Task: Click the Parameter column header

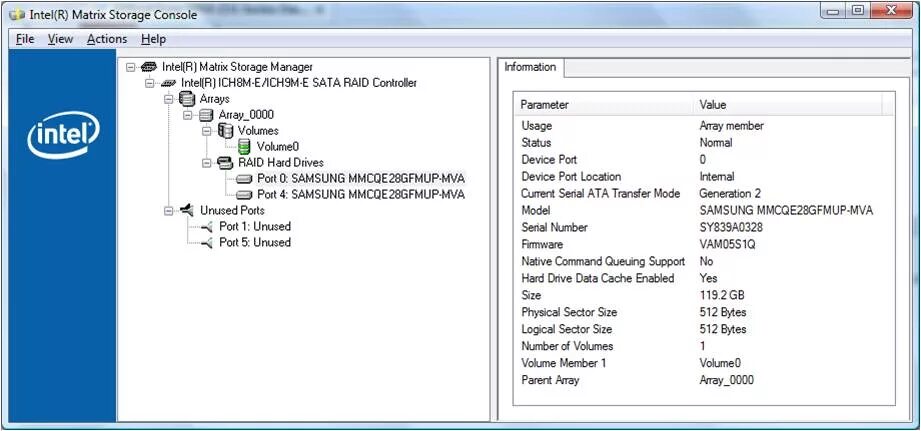Action: click(605, 105)
